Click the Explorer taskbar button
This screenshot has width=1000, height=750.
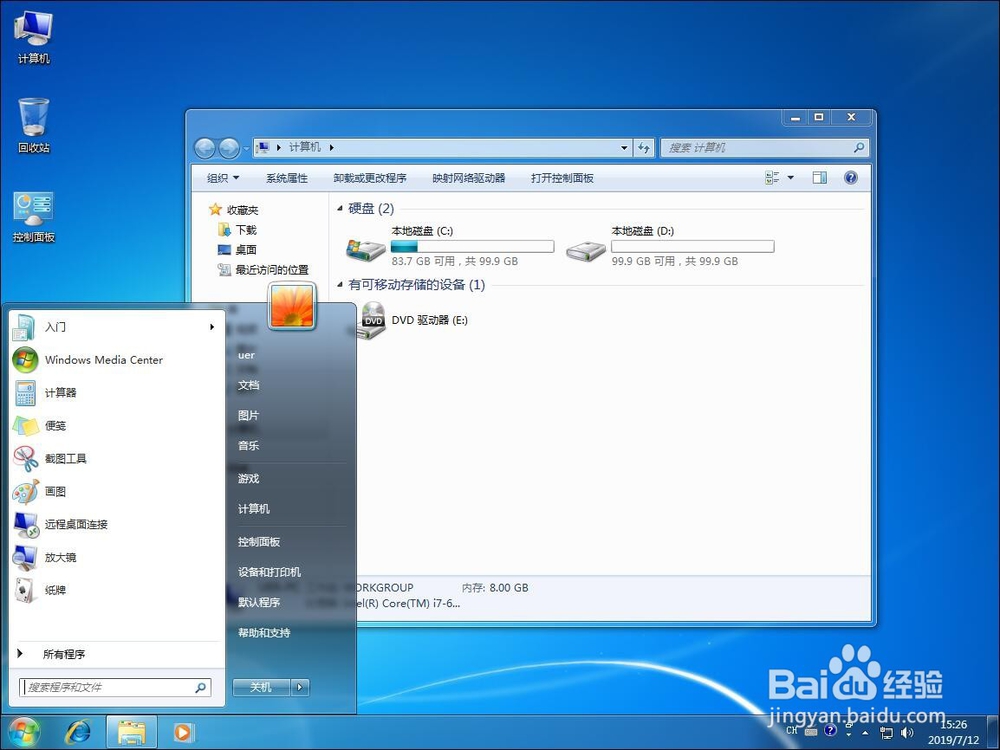click(131, 733)
